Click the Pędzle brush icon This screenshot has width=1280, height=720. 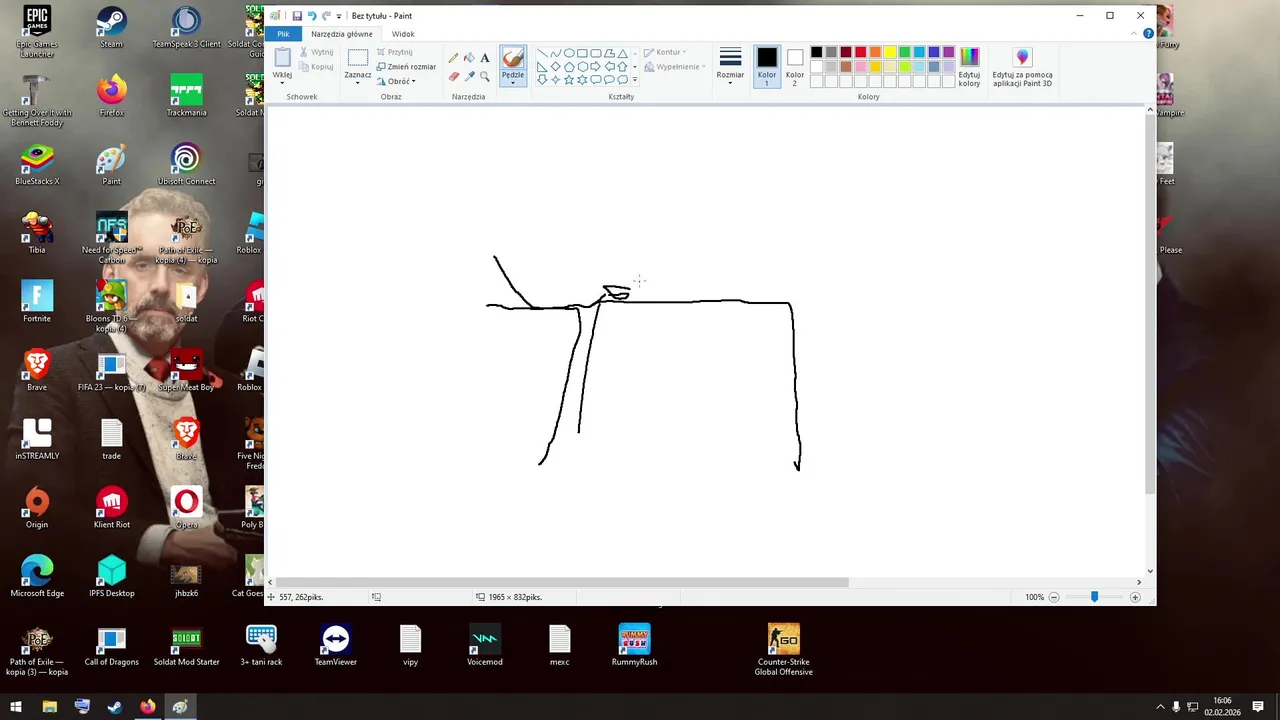click(x=513, y=58)
